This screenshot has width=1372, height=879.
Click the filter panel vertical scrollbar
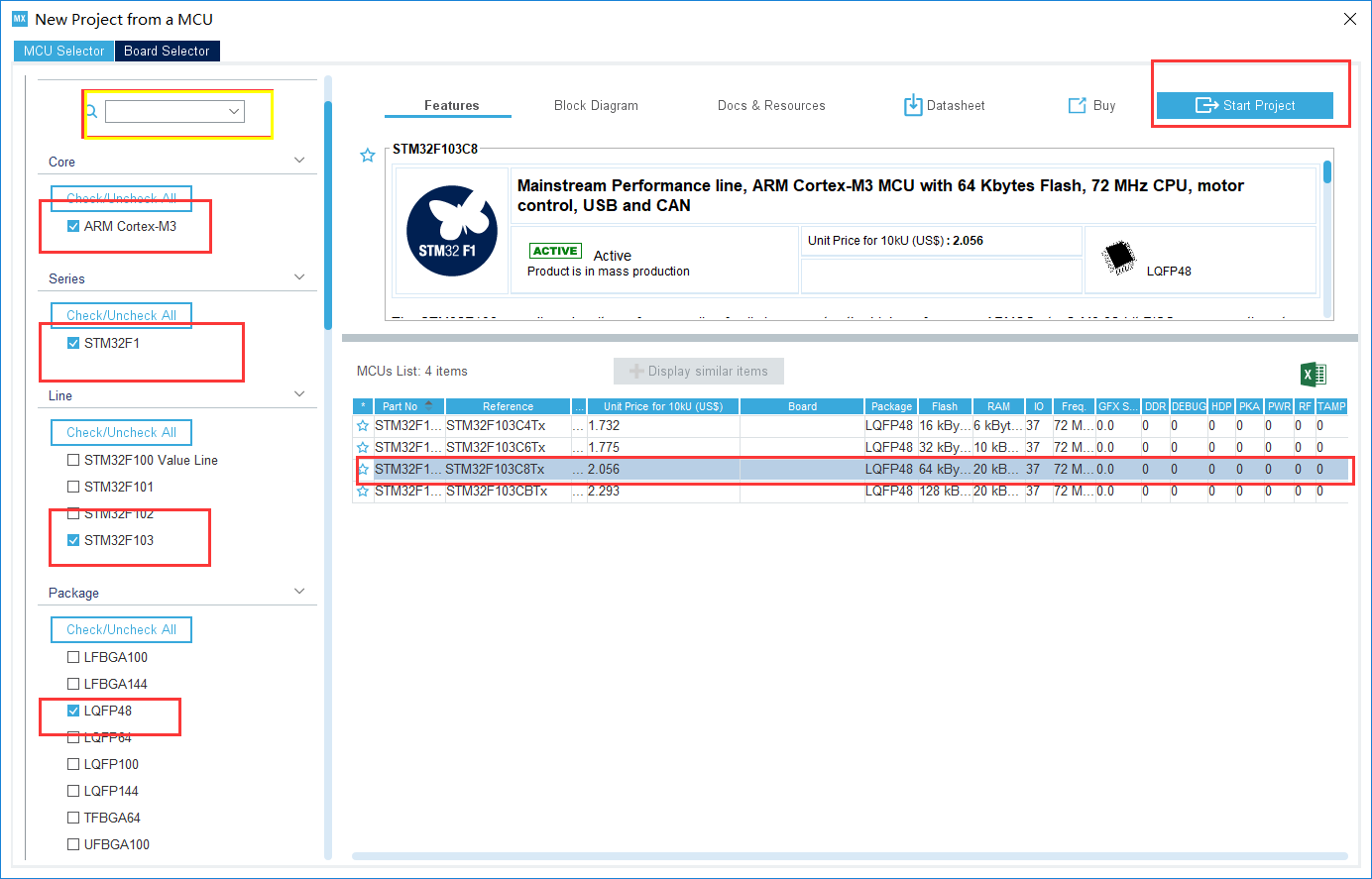pos(328,214)
